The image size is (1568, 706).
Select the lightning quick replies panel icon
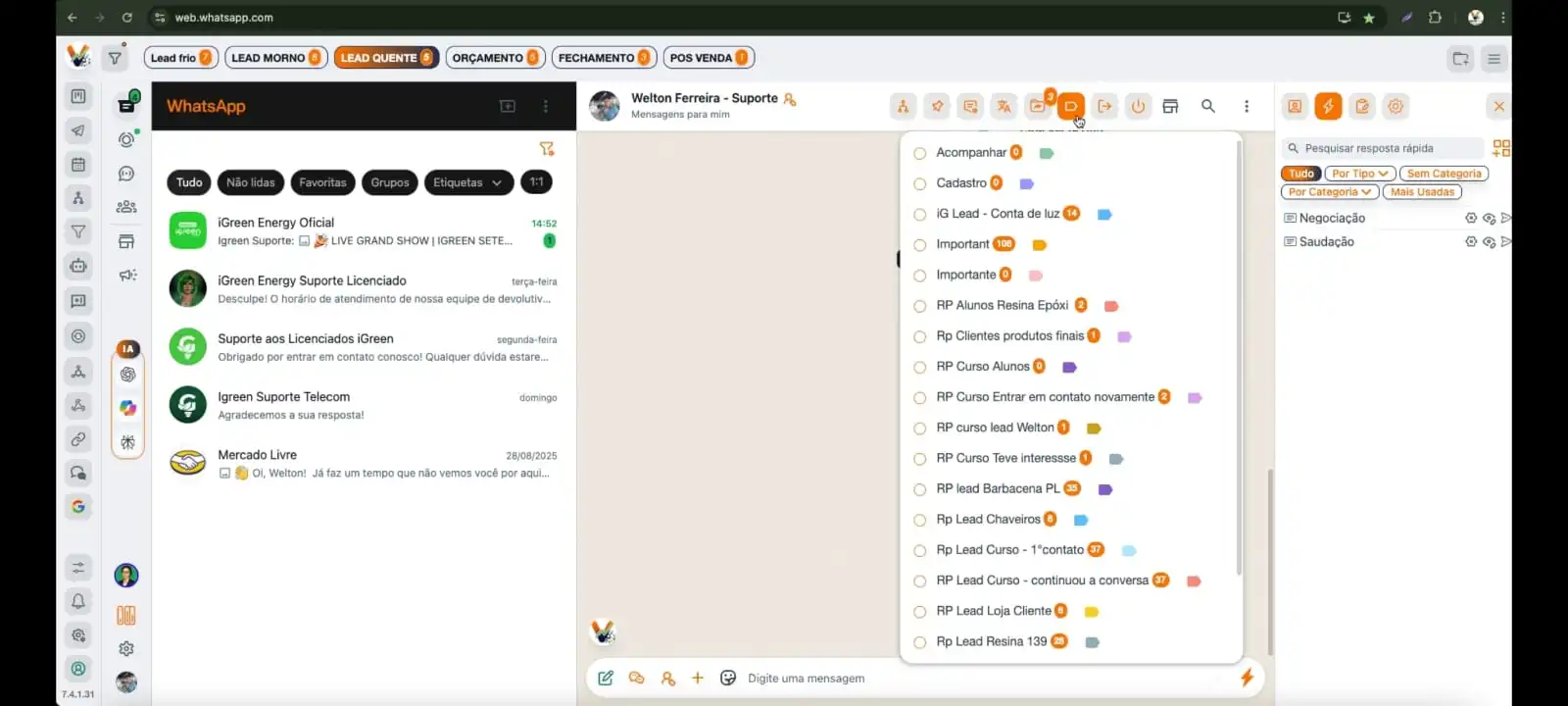(x=1328, y=106)
